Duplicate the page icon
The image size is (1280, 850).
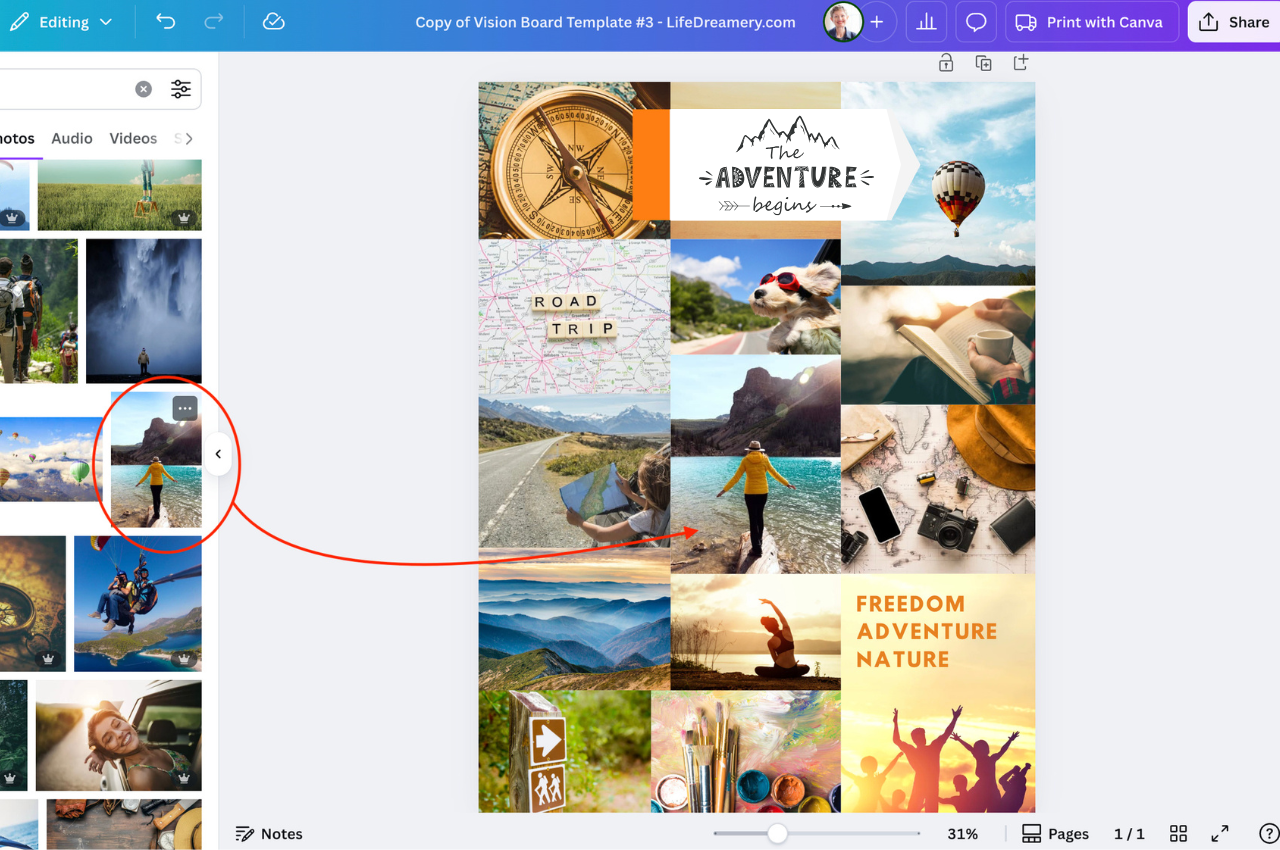[x=984, y=63]
